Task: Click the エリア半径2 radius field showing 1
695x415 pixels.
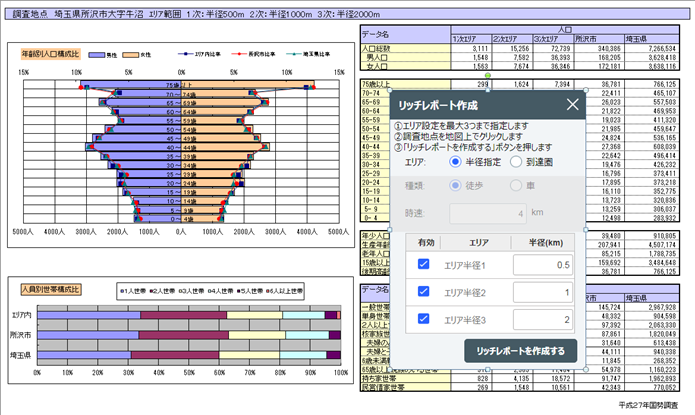Action: coord(543,292)
